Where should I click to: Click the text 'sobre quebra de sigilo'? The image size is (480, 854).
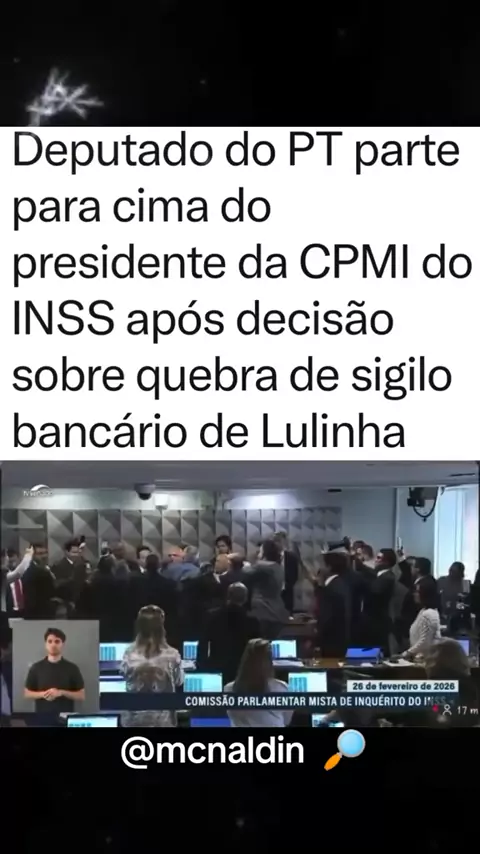tap(232, 377)
